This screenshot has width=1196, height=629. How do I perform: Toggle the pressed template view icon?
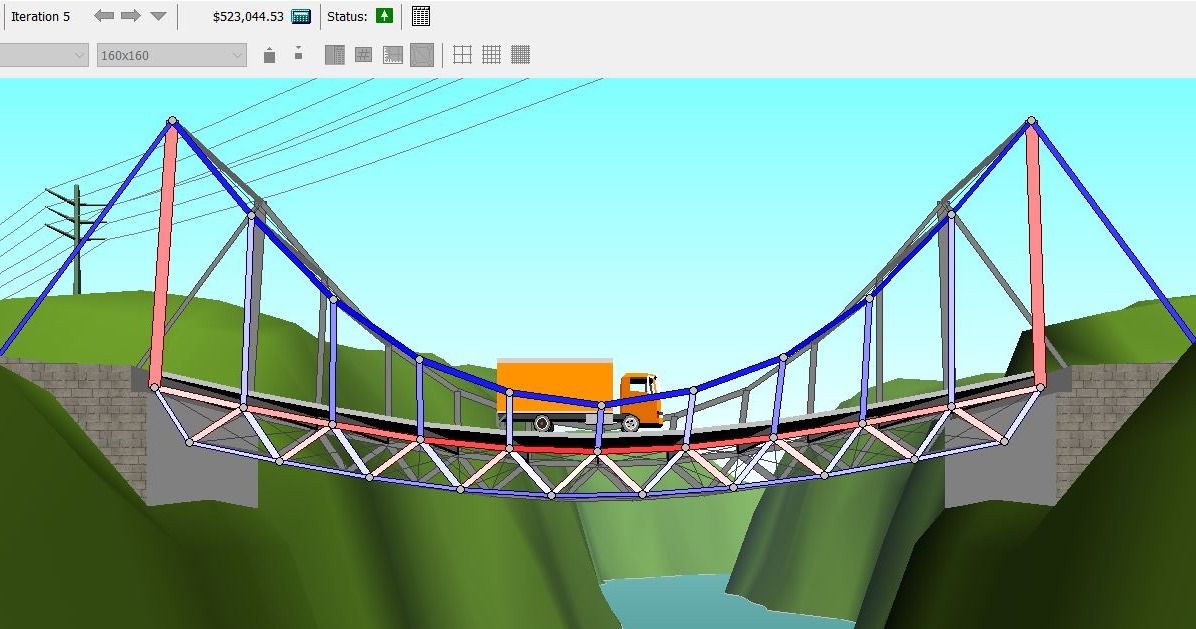point(422,55)
